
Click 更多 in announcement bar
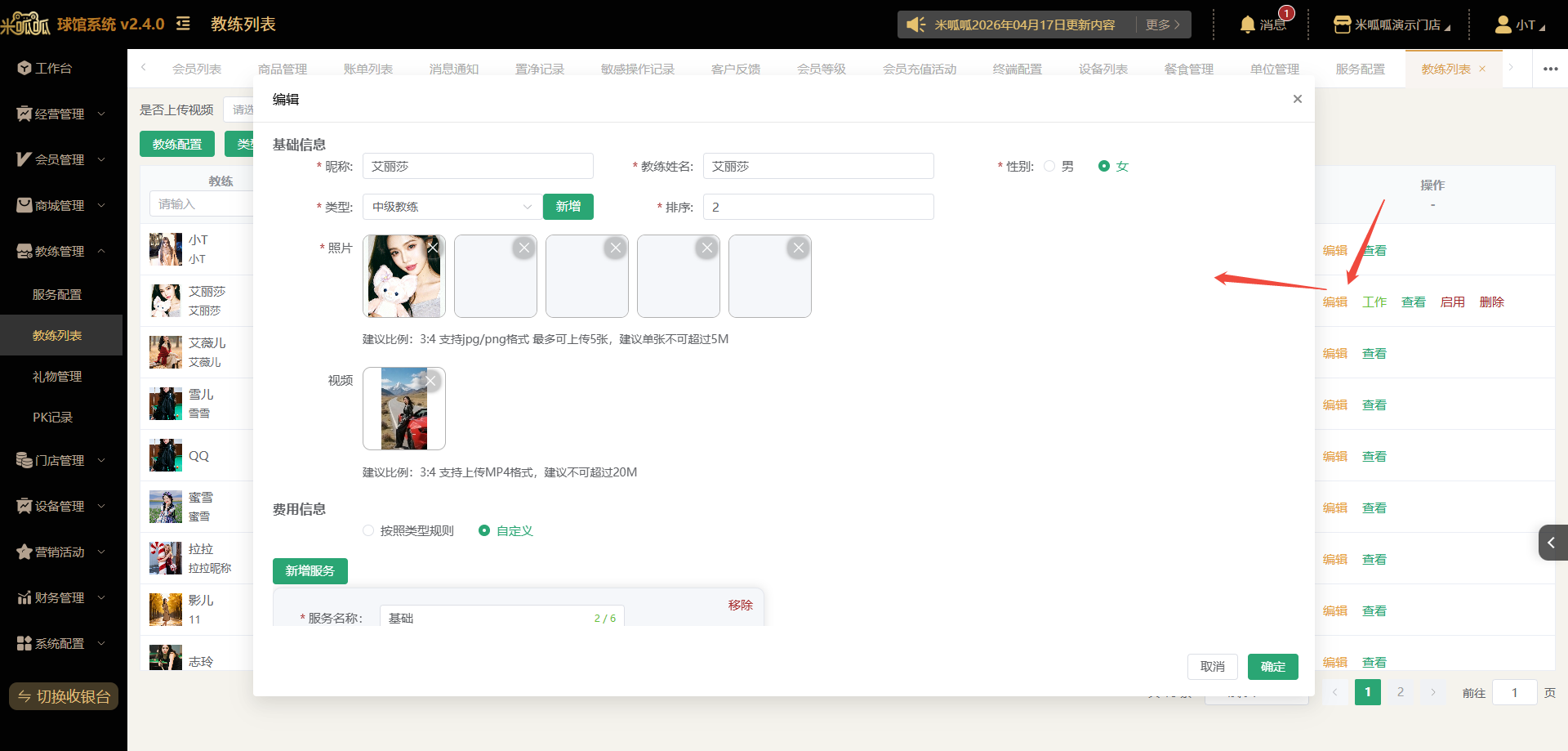tap(1162, 25)
